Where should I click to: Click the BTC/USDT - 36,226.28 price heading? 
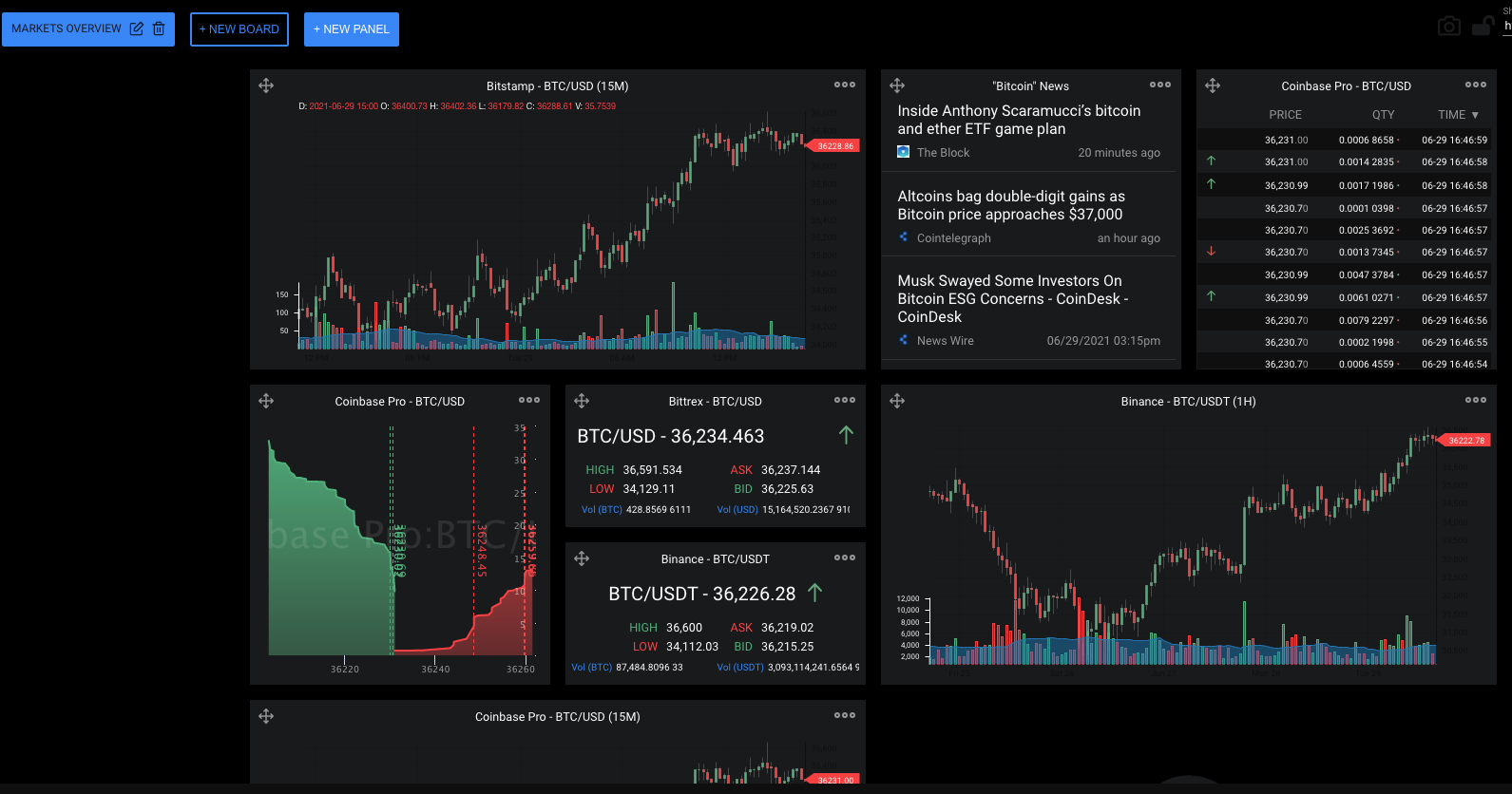pyautogui.click(x=702, y=594)
